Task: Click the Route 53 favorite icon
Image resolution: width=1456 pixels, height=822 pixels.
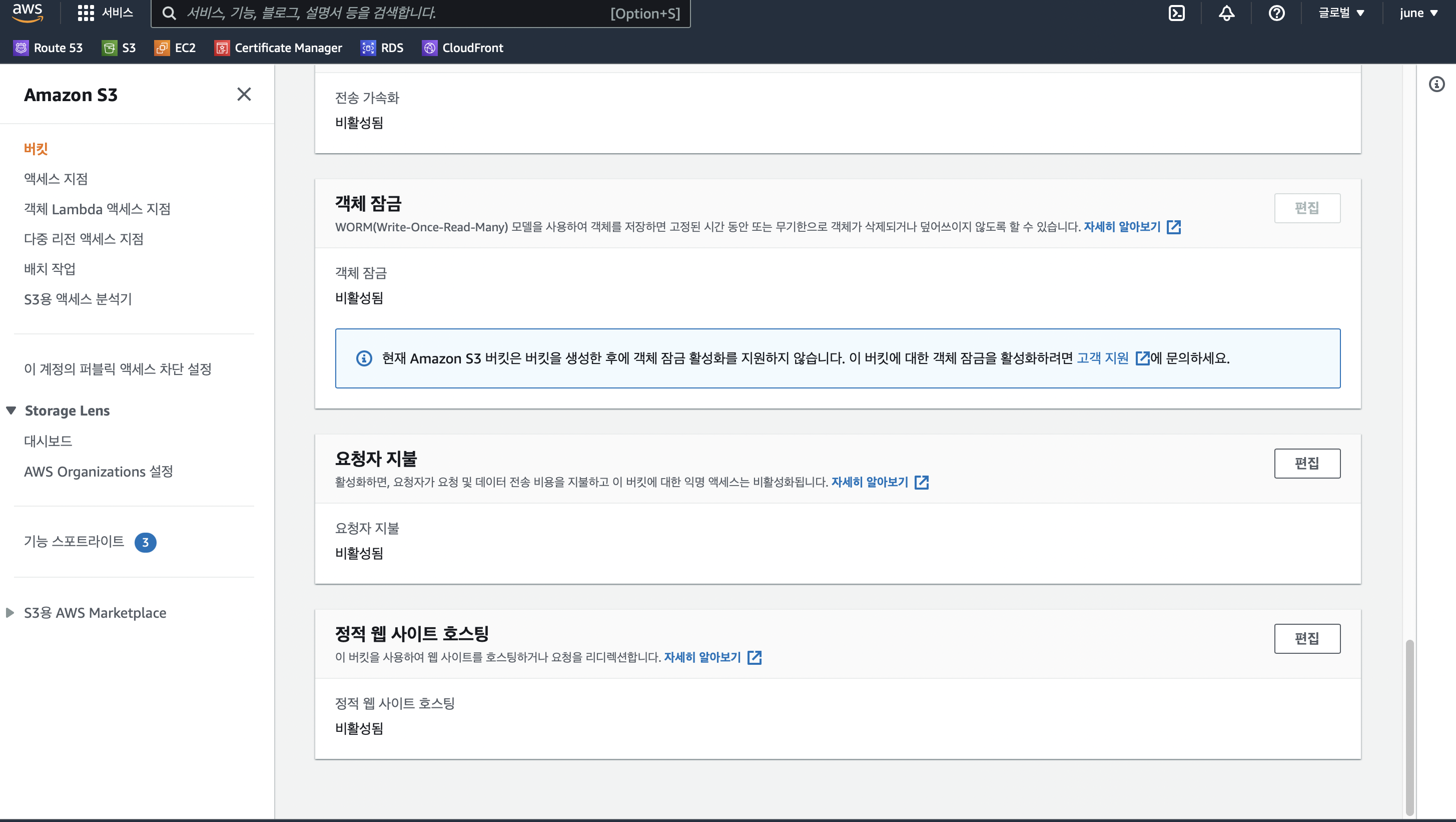Action: 21,48
